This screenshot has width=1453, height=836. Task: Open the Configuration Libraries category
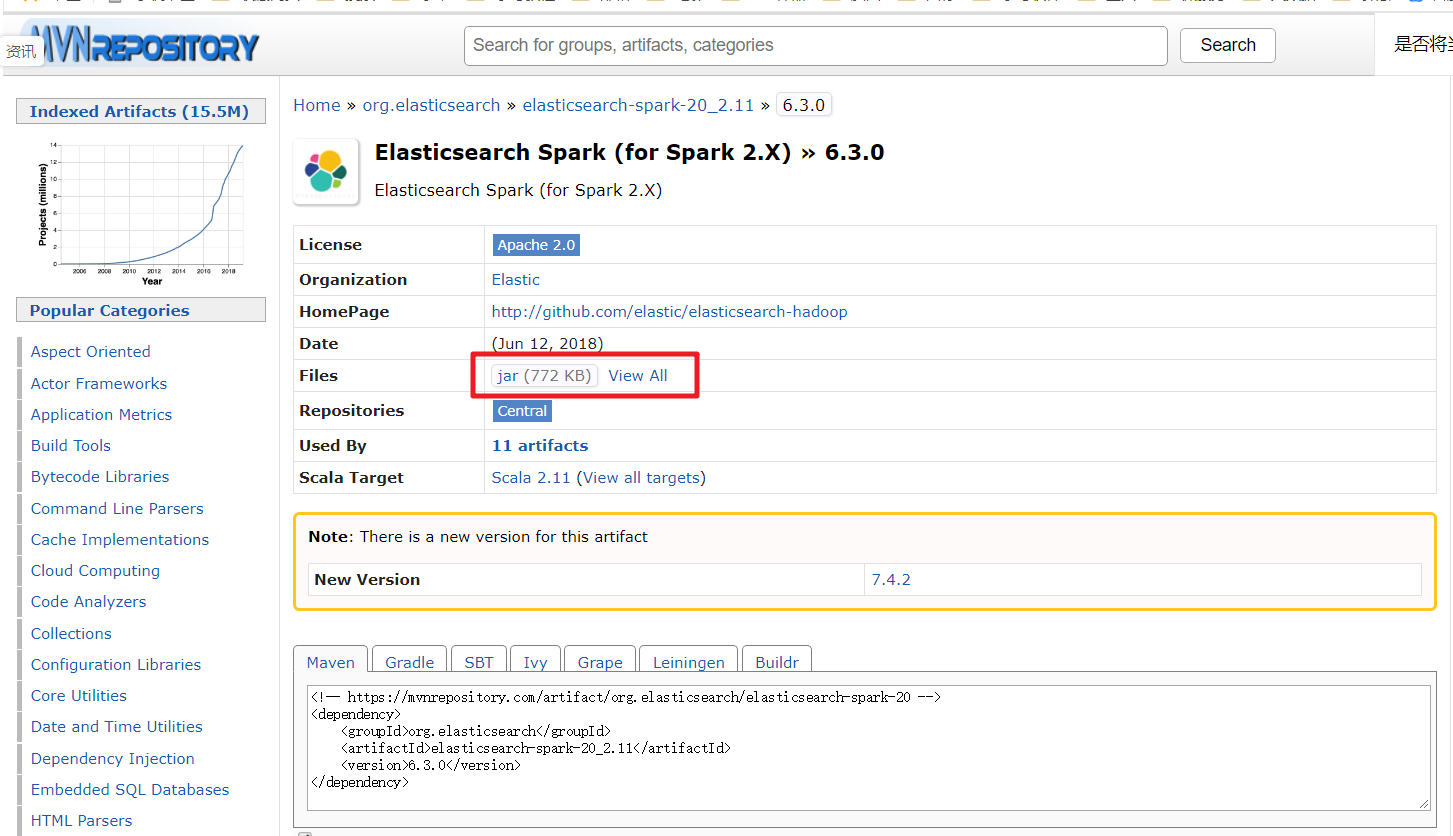(116, 665)
